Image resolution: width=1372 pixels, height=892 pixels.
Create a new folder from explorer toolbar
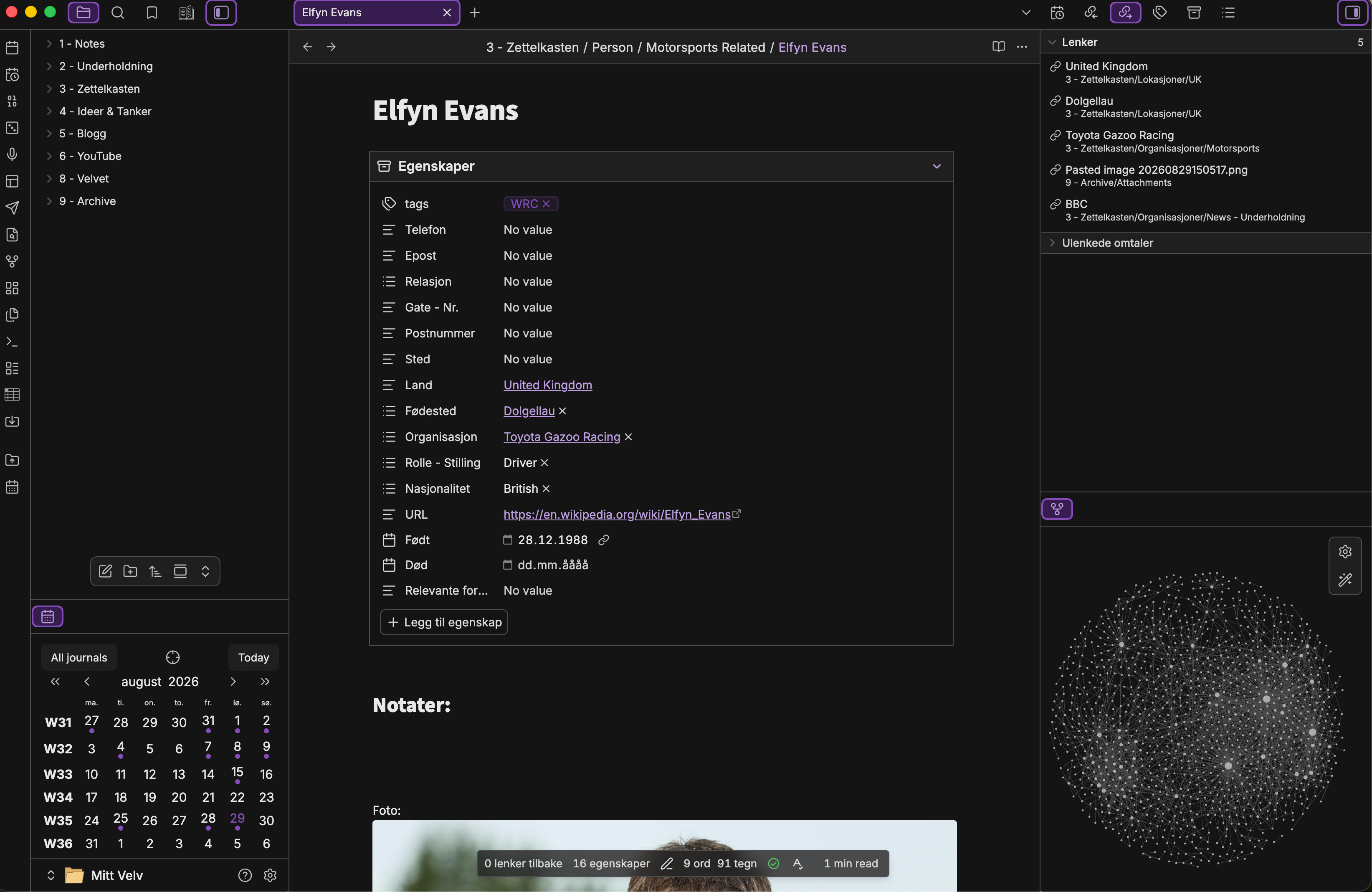pos(130,571)
